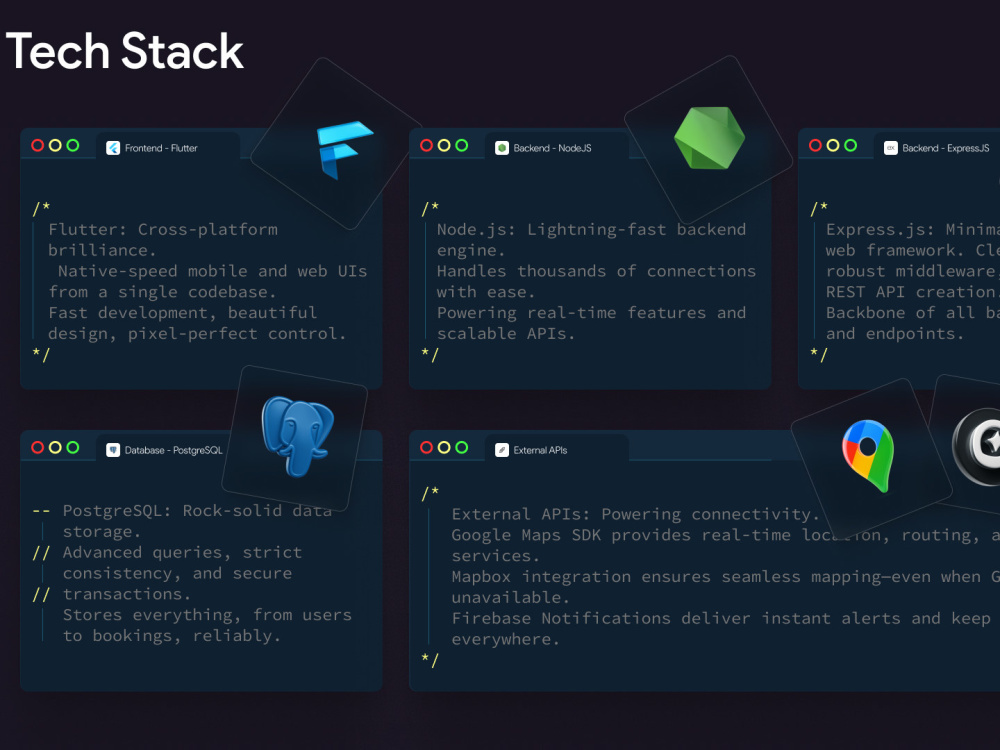Screen dimensions: 1000x750
Task: Click the small icon in Backend - ExpressJS tab
Action: 890,148
